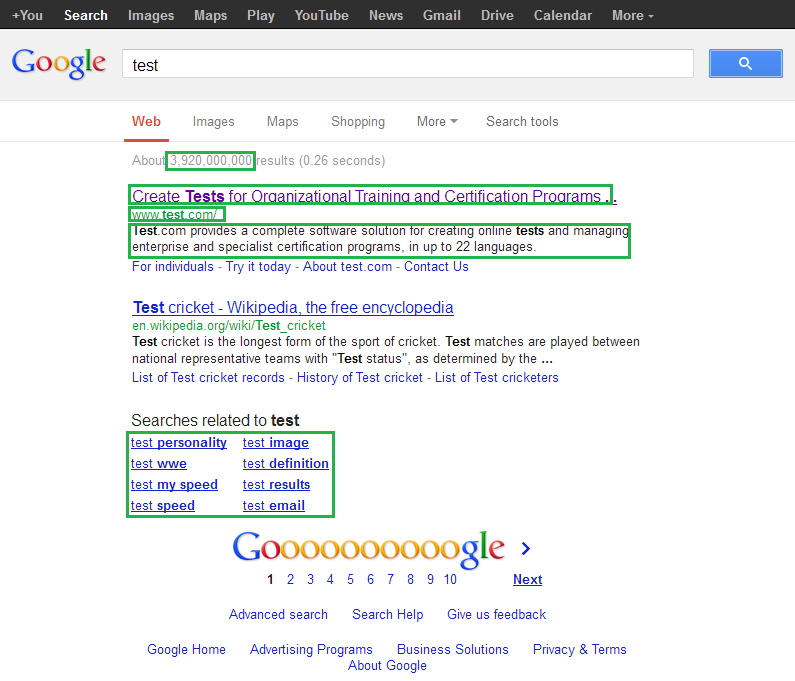Open Privacy & Terms footer link

point(580,650)
